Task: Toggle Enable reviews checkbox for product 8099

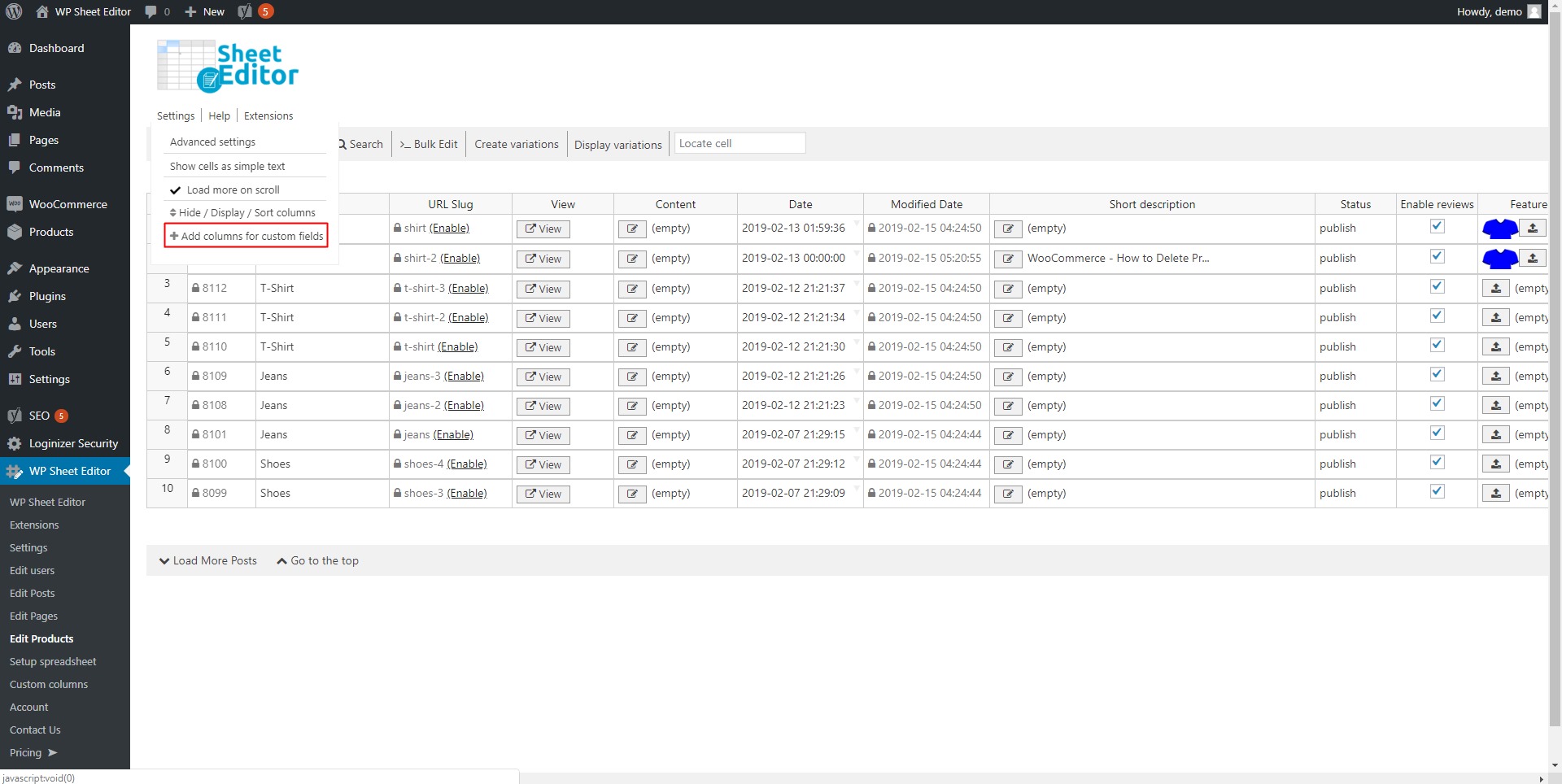Action: click(1437, 491)
